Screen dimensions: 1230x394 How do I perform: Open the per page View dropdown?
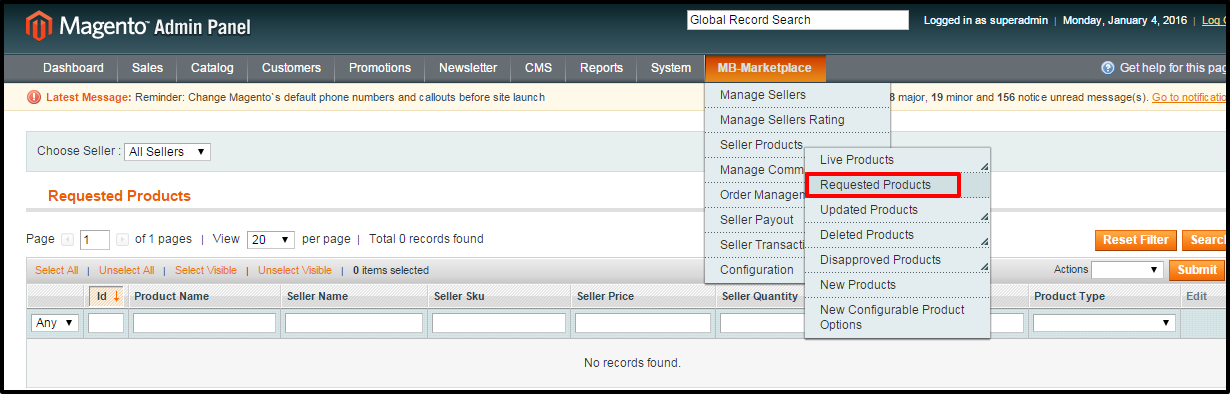click(x=270, y=240)
